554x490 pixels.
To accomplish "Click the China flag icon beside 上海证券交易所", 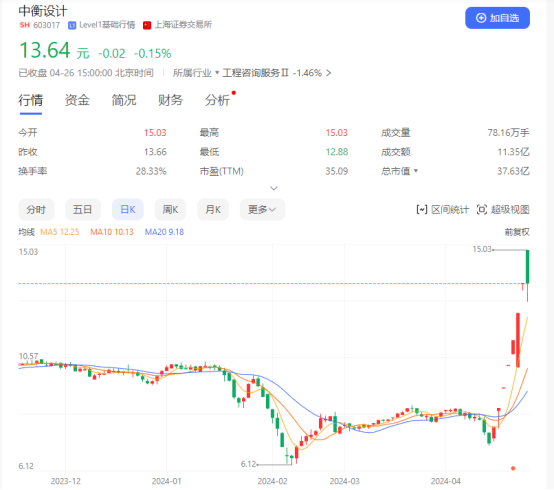I will pos(147,25).
